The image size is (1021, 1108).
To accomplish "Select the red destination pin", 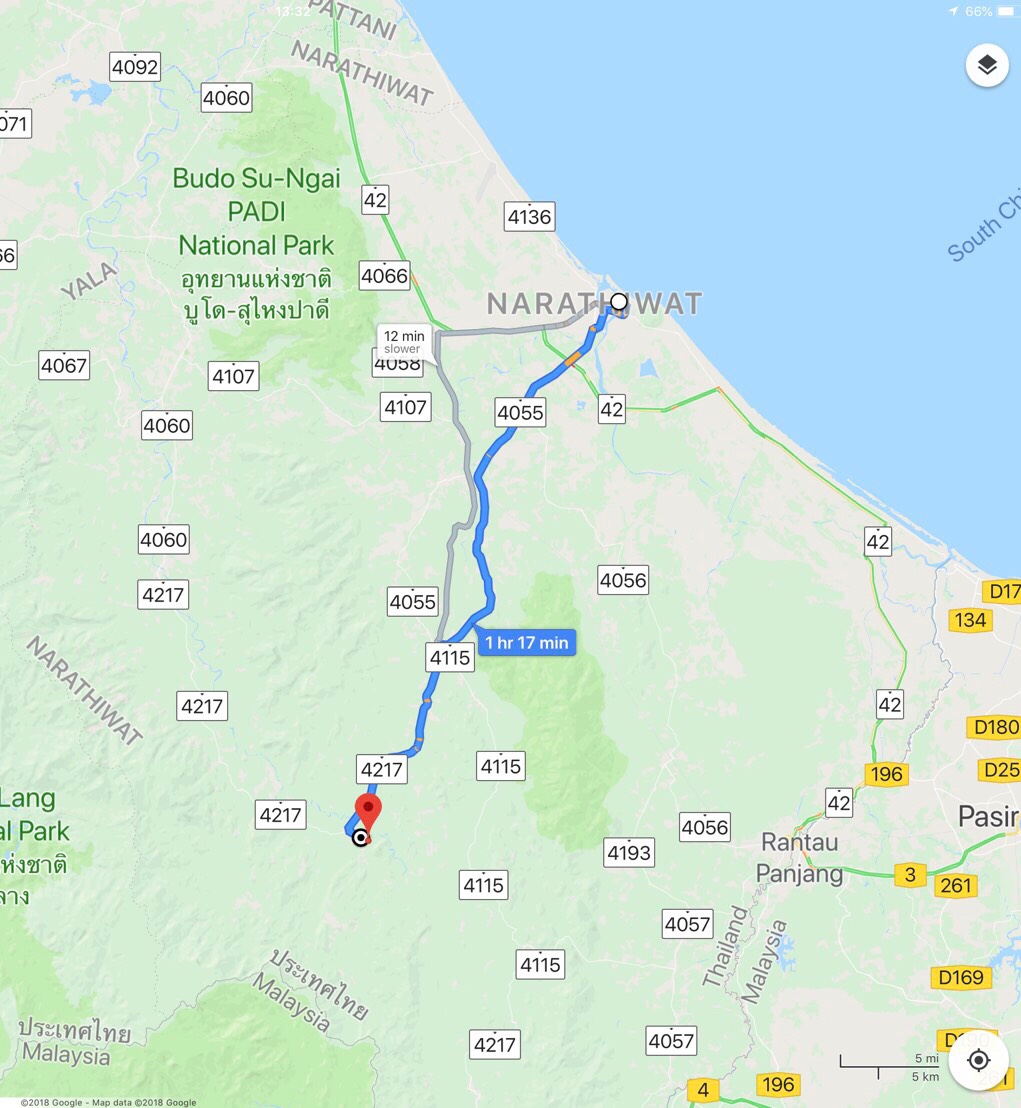I will (368, 814).
